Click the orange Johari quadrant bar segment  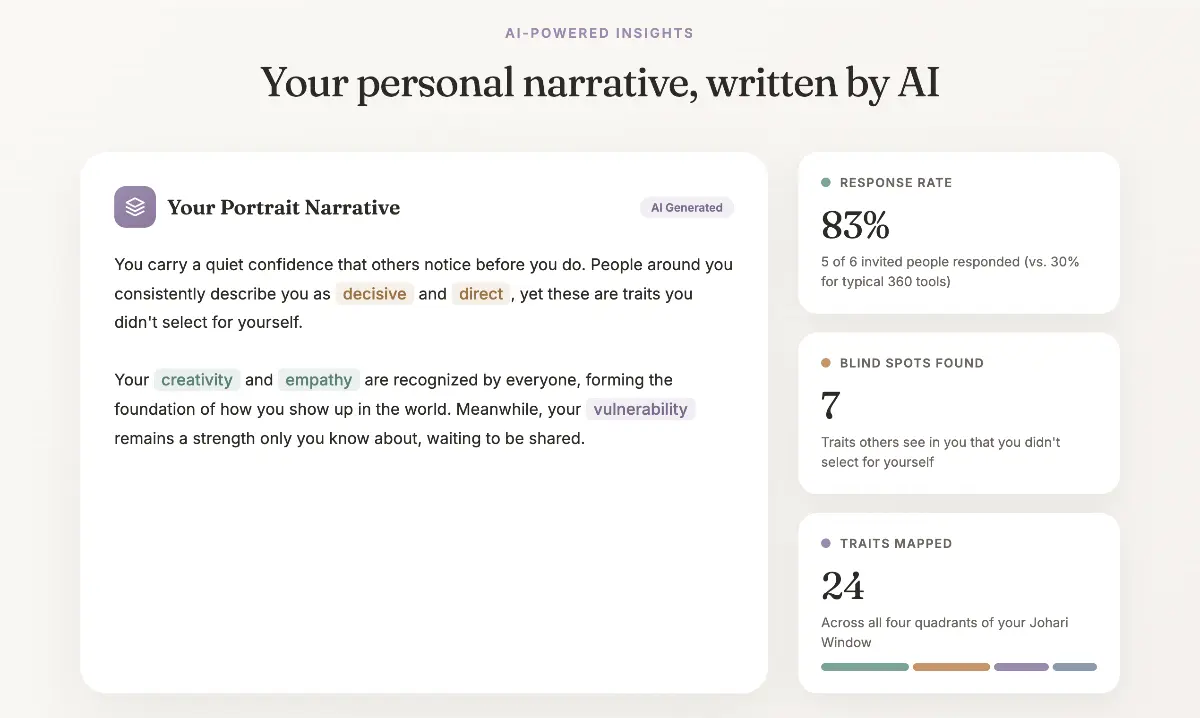tap(951, 667)
